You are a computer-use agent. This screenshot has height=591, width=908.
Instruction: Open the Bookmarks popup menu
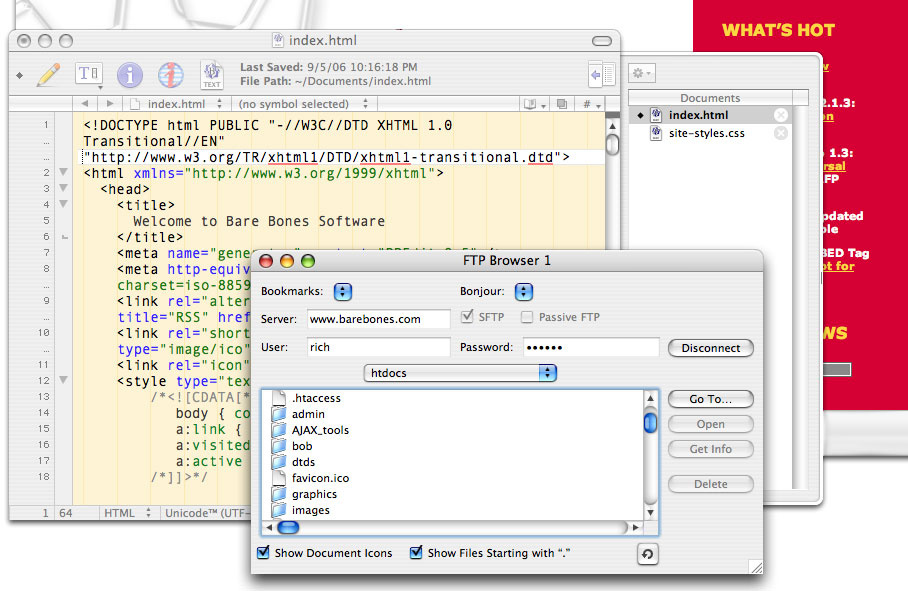pos(343,292)
